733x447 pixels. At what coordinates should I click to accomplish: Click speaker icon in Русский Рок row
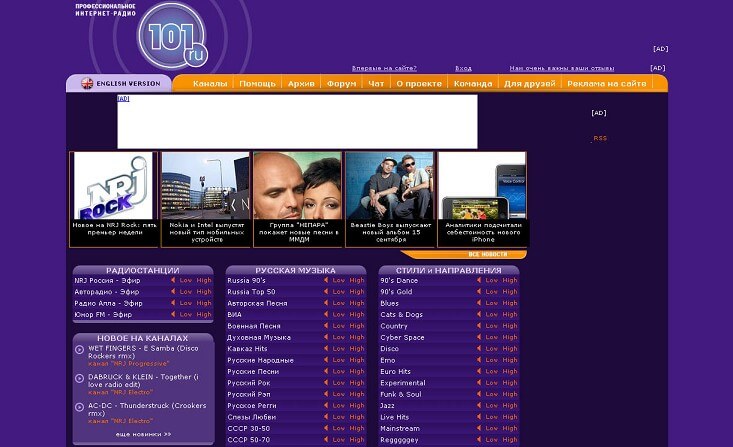(x=326, y=382)
